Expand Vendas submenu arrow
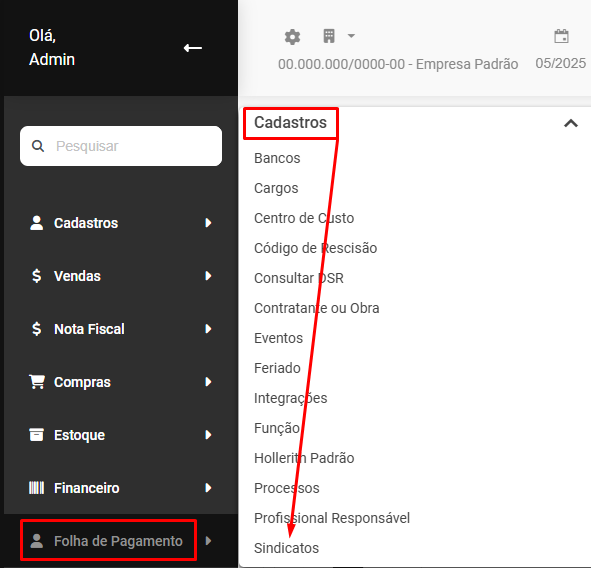The image size is (591, 568). tap(208, 276)
